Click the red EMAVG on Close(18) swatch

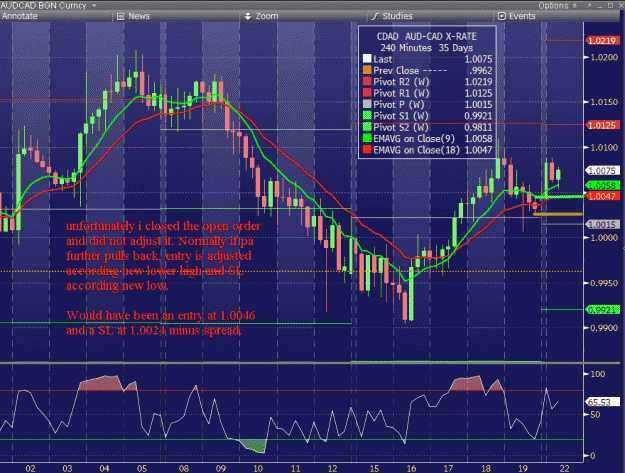click(x=367, y=150)
